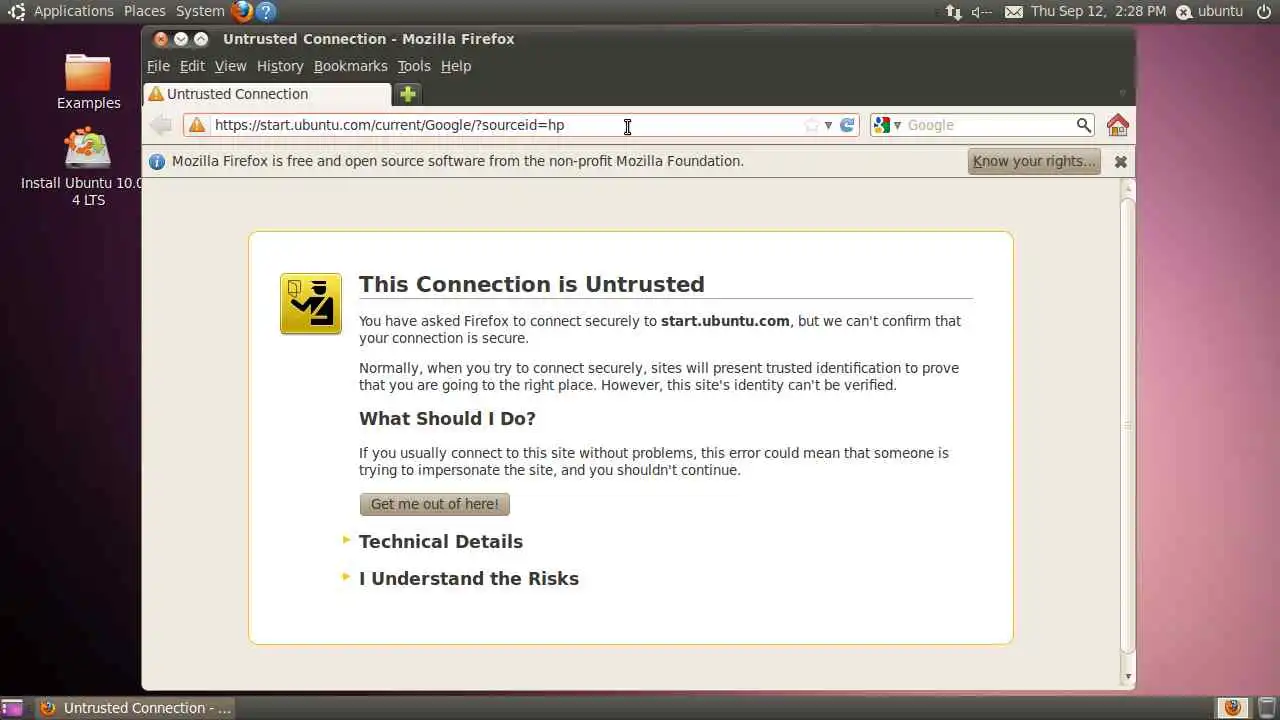Open the Firefox Help menu
This screenshot has height=720, width=1280.
[x=456, y=66]
